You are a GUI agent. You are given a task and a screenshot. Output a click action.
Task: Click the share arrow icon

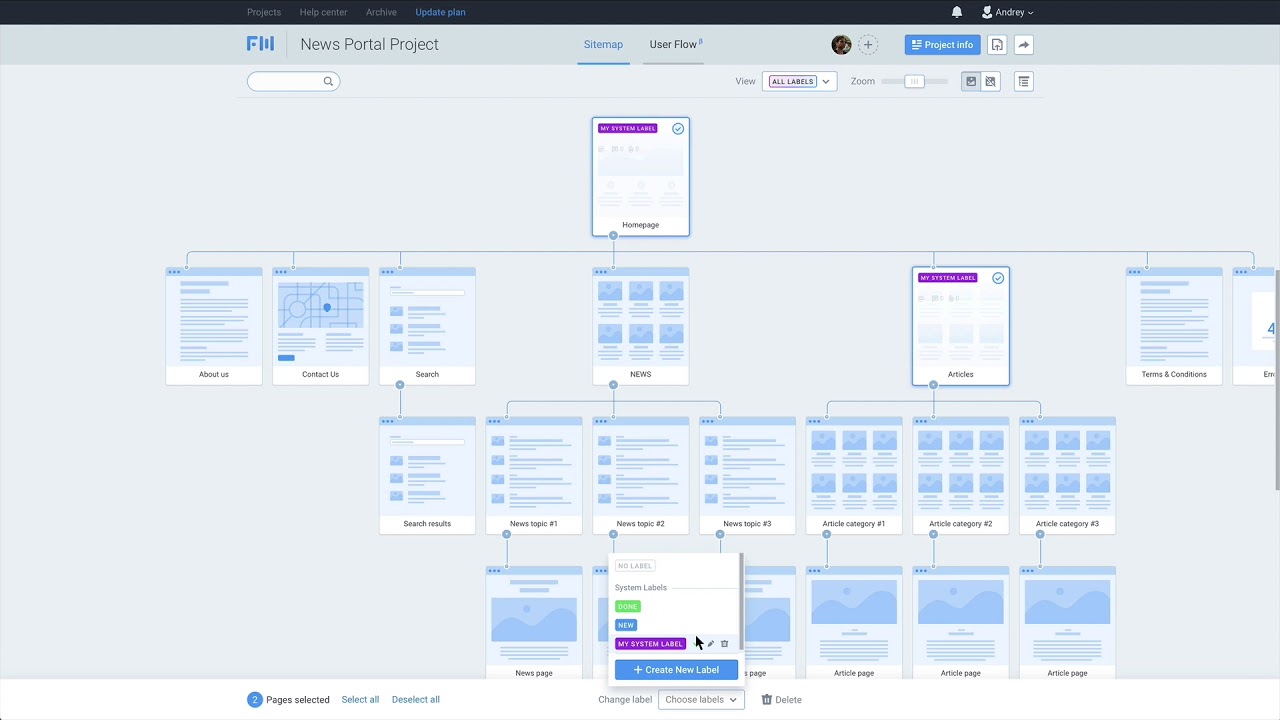coord(1023,45)
